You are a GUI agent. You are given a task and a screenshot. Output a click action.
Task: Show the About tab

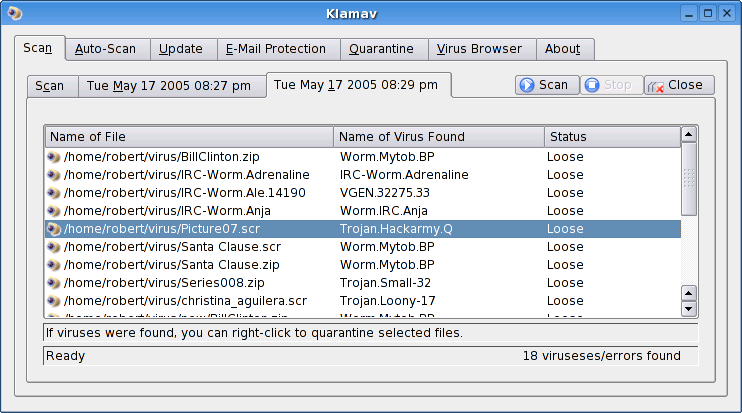click(565, 49)
